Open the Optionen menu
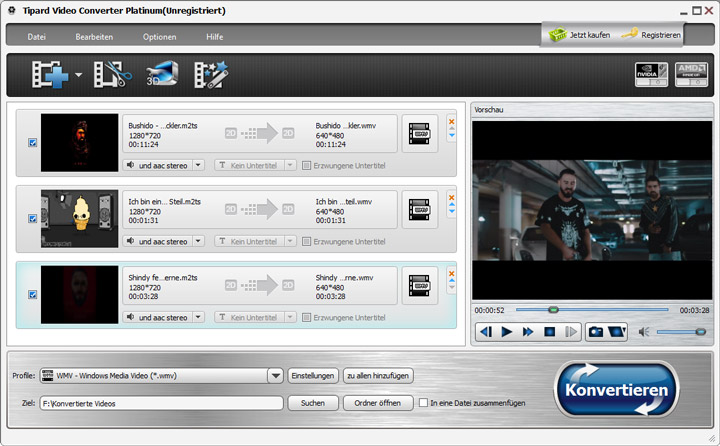 159,37
